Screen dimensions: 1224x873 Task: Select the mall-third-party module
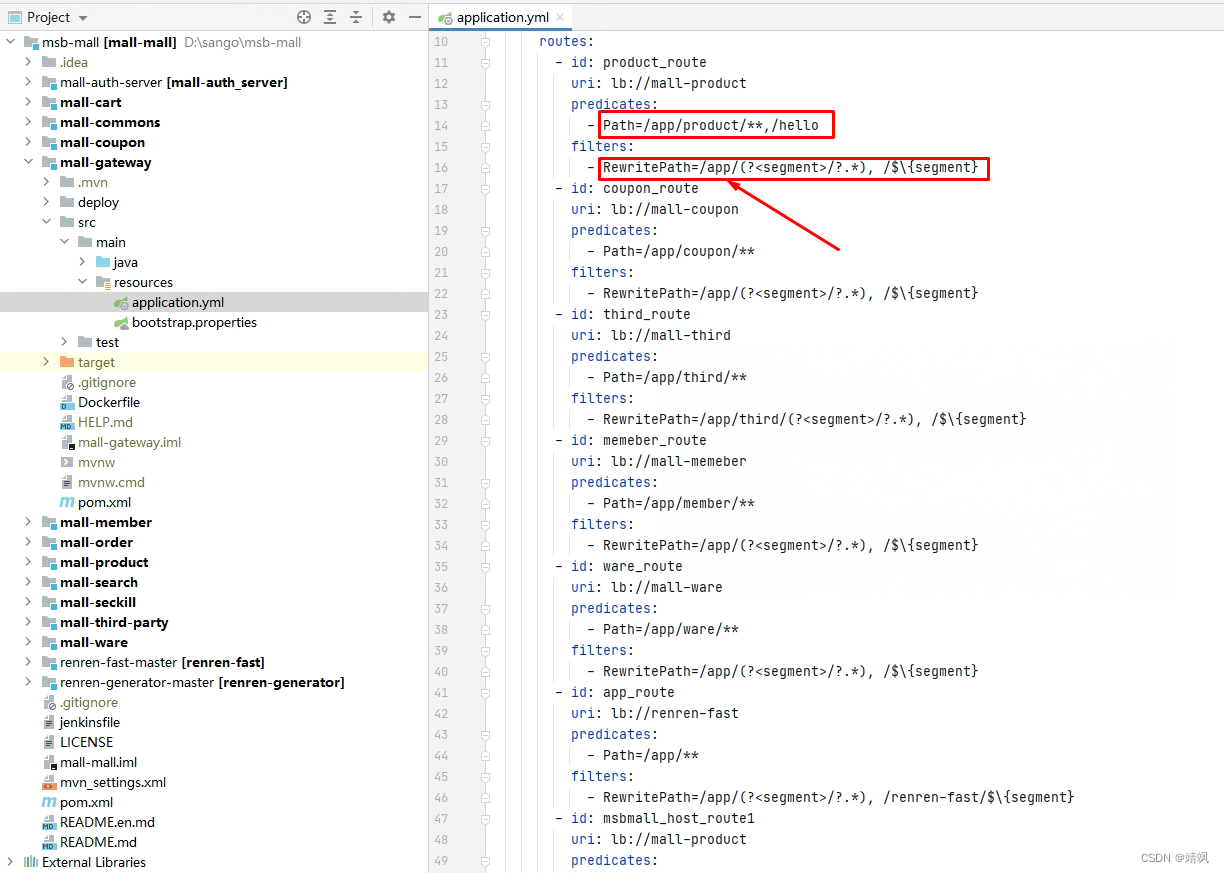114,622
